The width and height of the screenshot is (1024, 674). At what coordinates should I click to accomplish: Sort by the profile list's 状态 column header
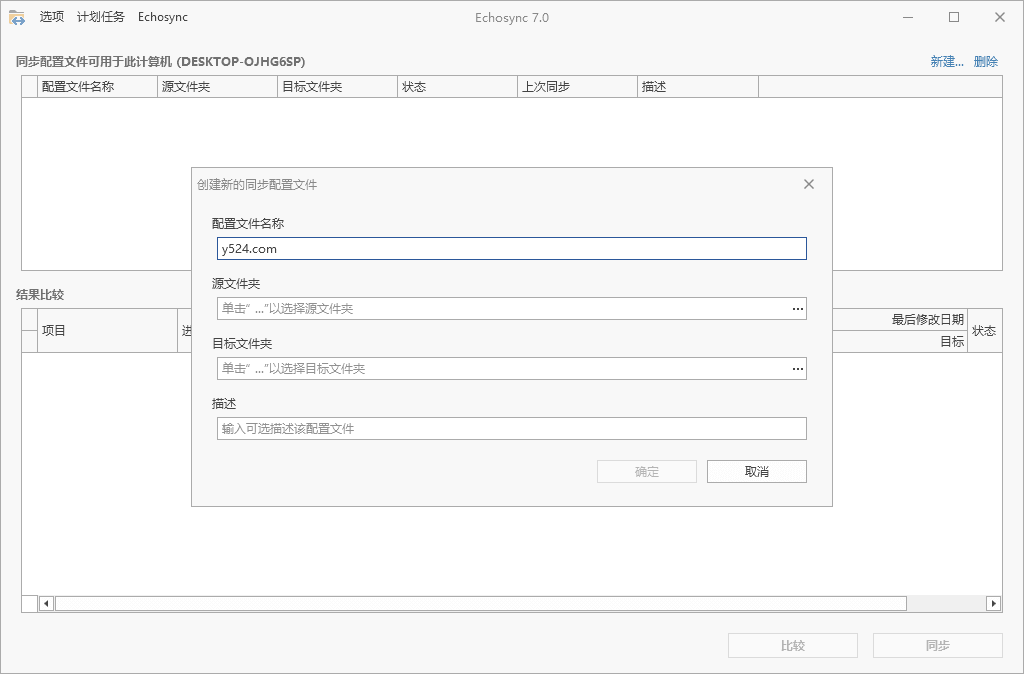[x=457, y=87]
